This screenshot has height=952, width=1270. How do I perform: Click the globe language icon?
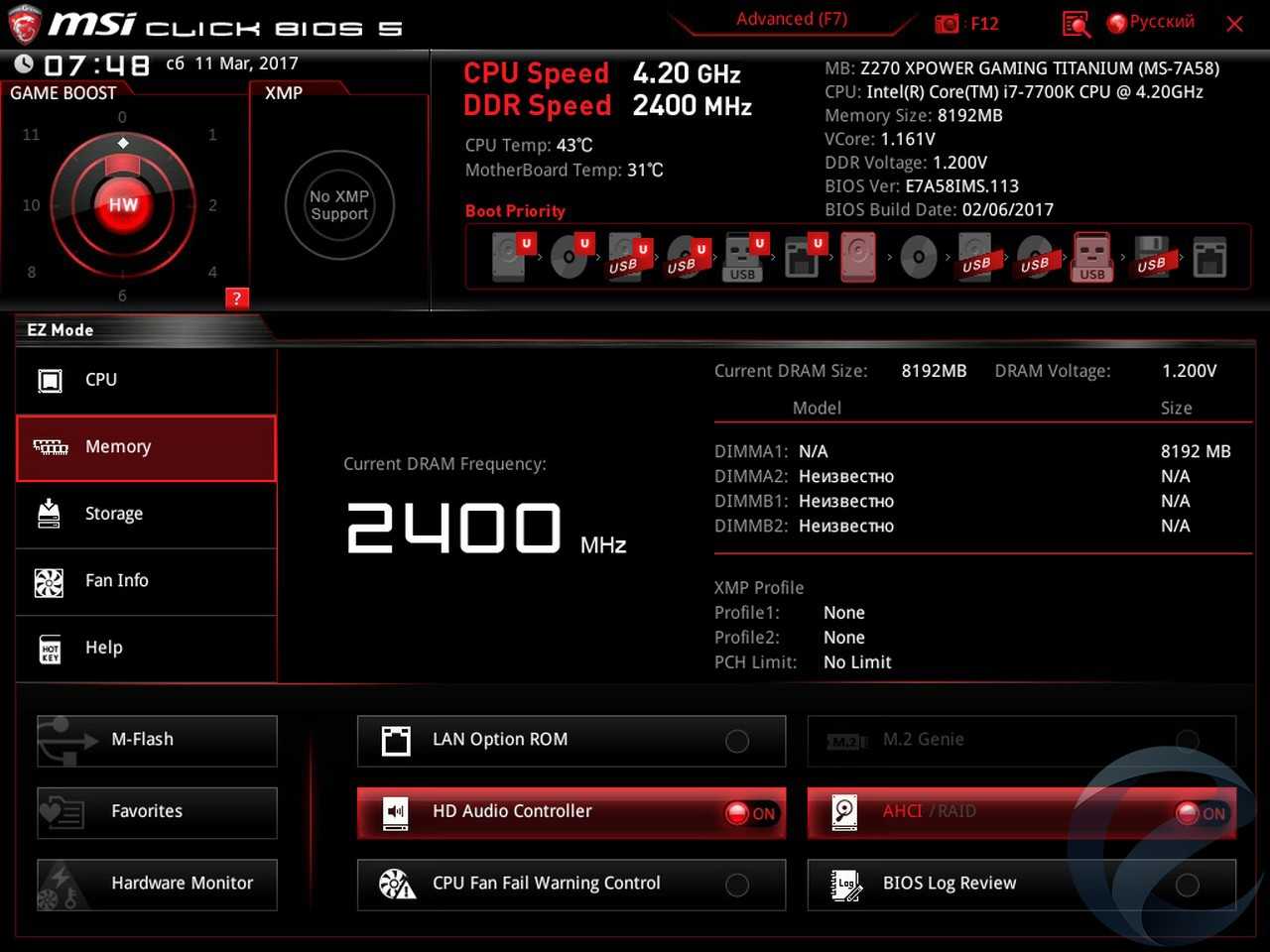click(1117, 24)
